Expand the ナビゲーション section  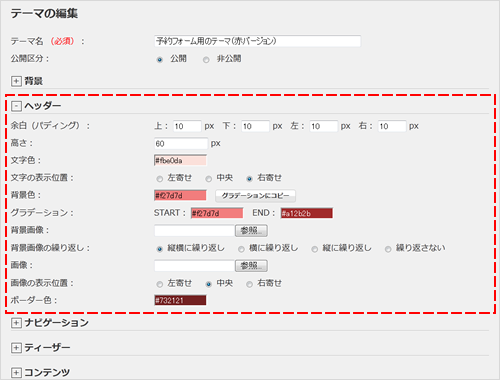[16, 323]
